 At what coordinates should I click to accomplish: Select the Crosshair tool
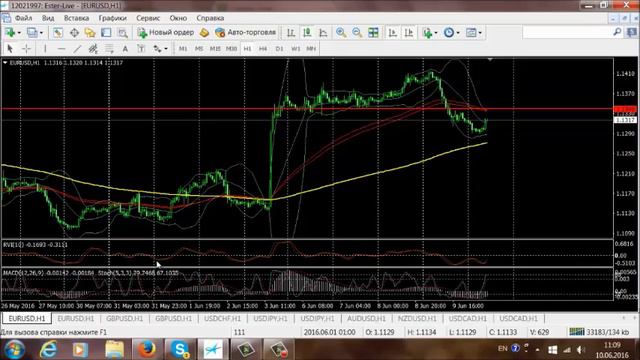(x=26, y=49)
